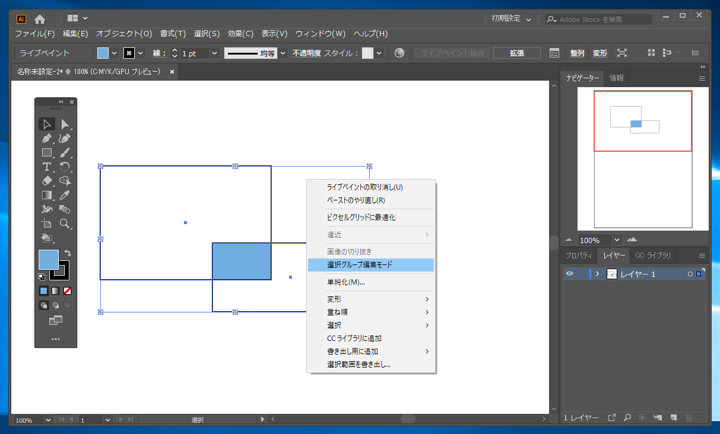Click the target circle on レイヤー 1
Viewport: 720px width, 434px height.
pos(689,274)
